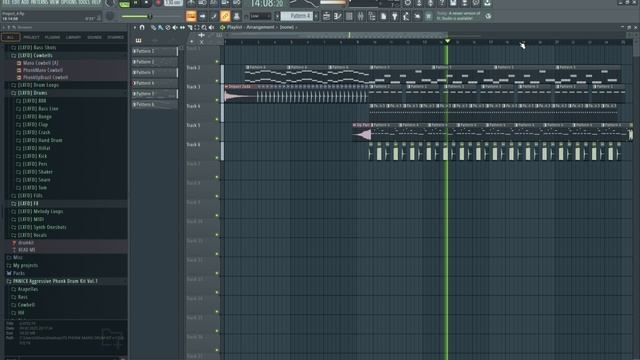Select the Slice tool in playlist toolbar
Image resolution: width=640 pixels, height=360 pixels.
coord(190,27)
